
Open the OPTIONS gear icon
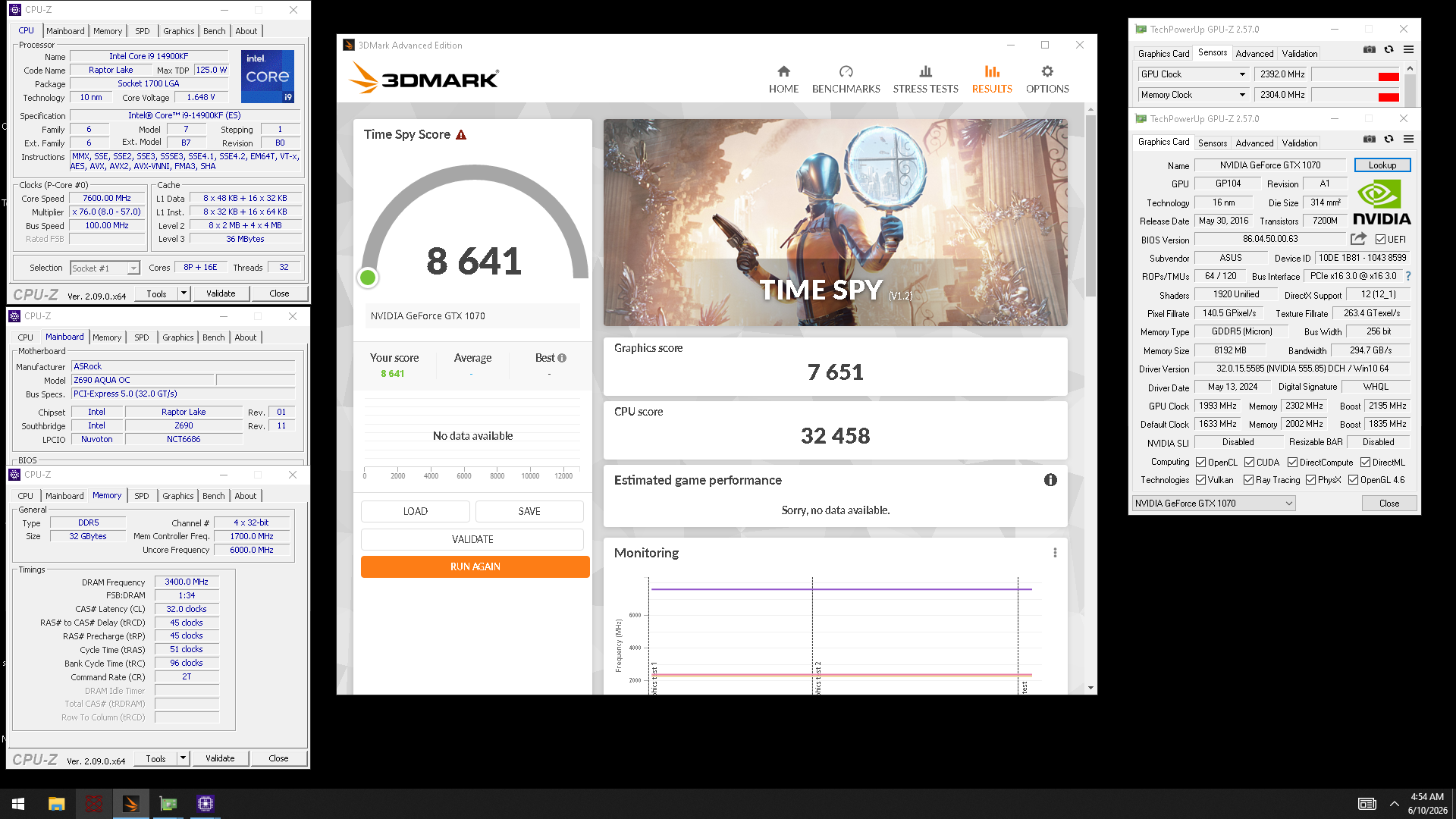click(x=1047, y=71)
